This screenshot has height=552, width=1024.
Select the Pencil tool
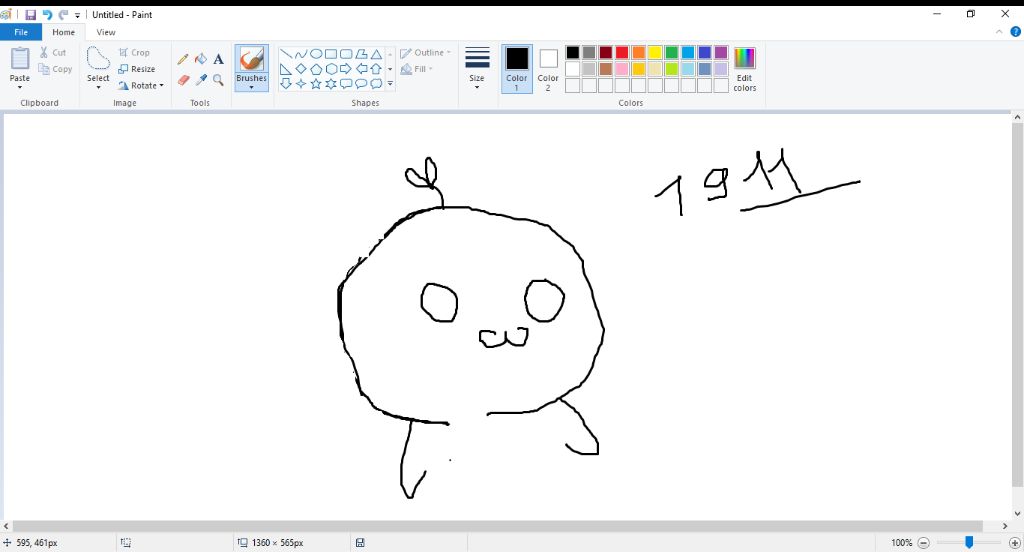click(x=183, y=59)
